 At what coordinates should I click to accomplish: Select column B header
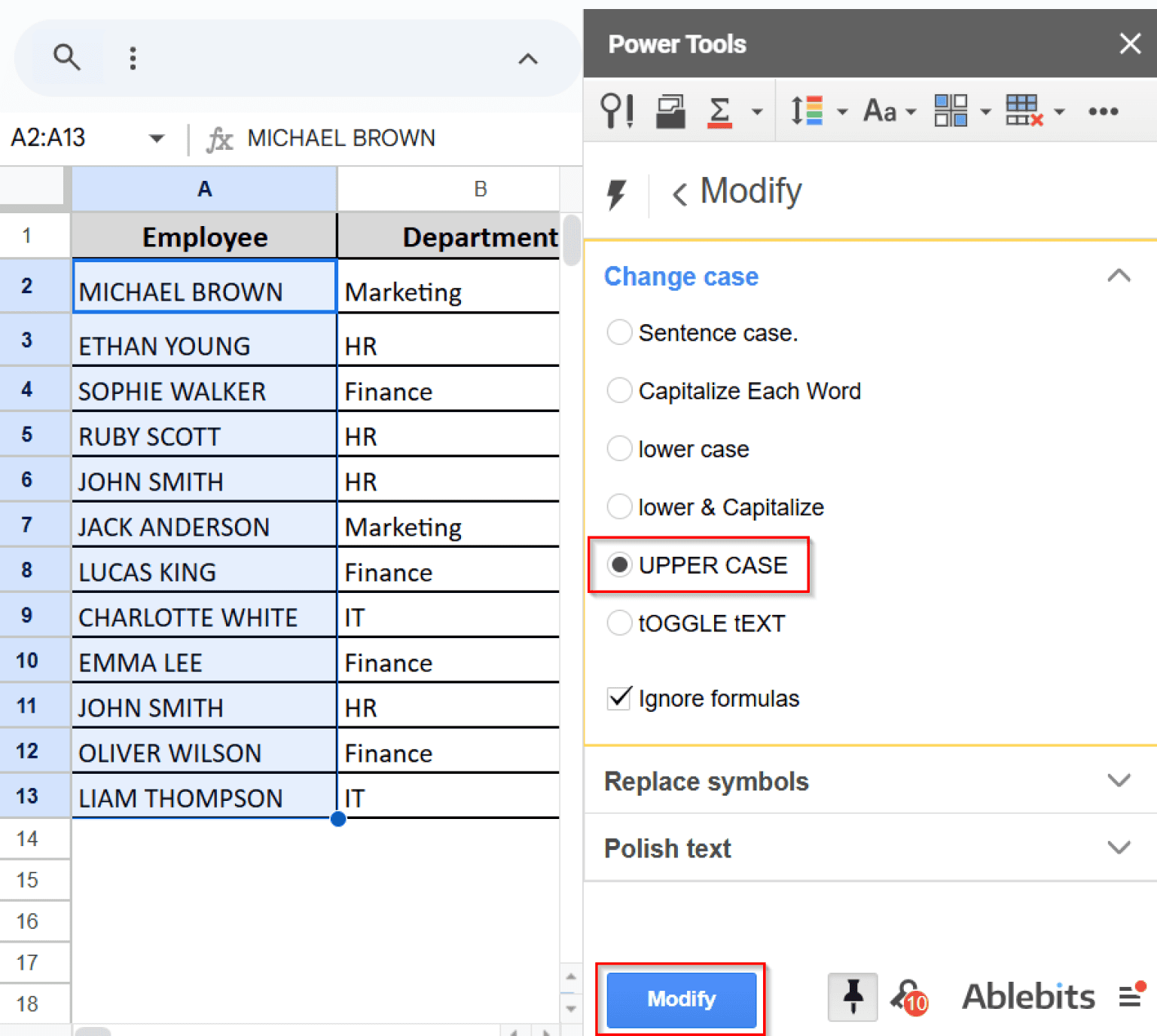(480, 189)
